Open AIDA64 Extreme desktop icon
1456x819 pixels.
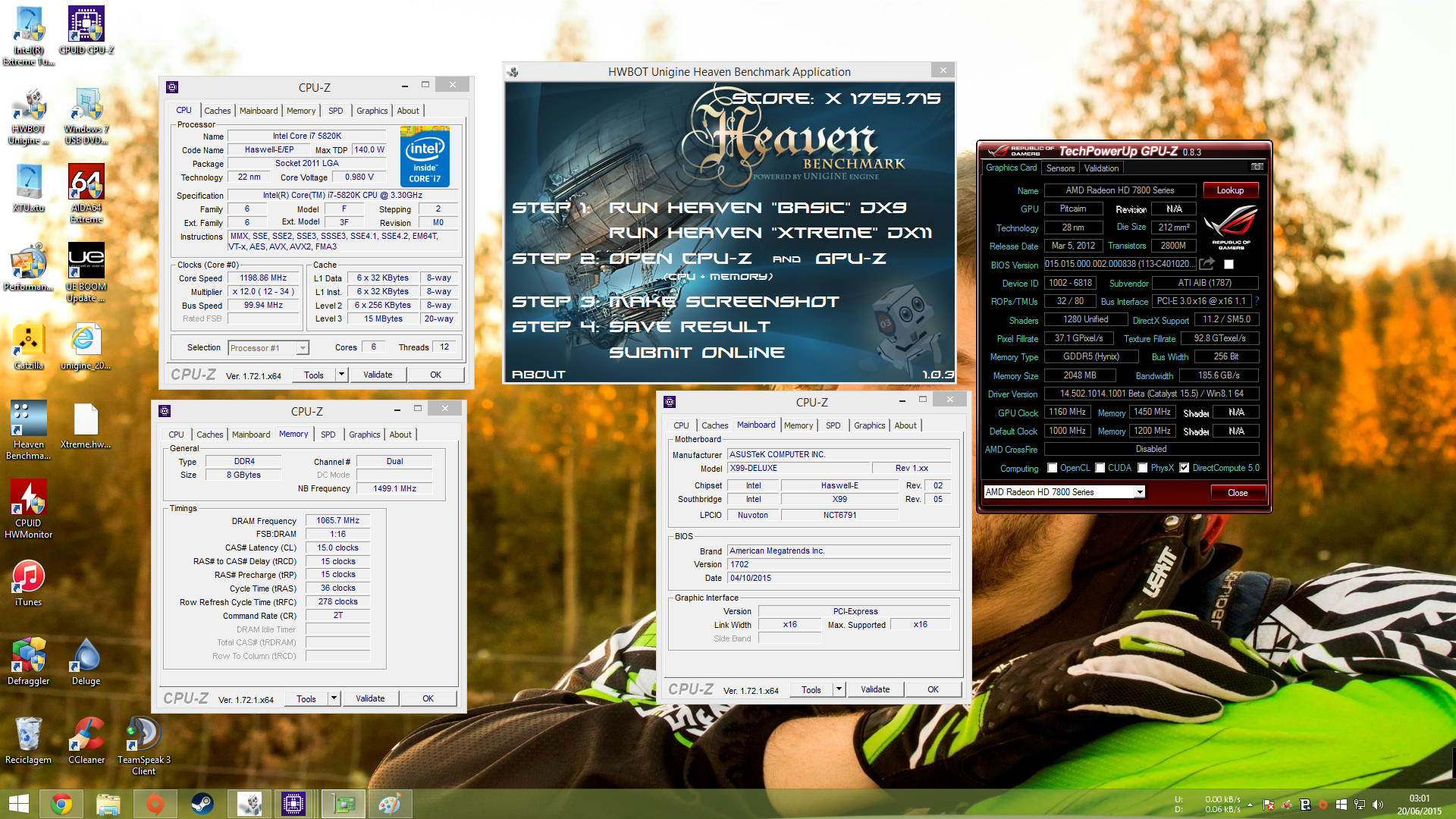tap(86, 194)
